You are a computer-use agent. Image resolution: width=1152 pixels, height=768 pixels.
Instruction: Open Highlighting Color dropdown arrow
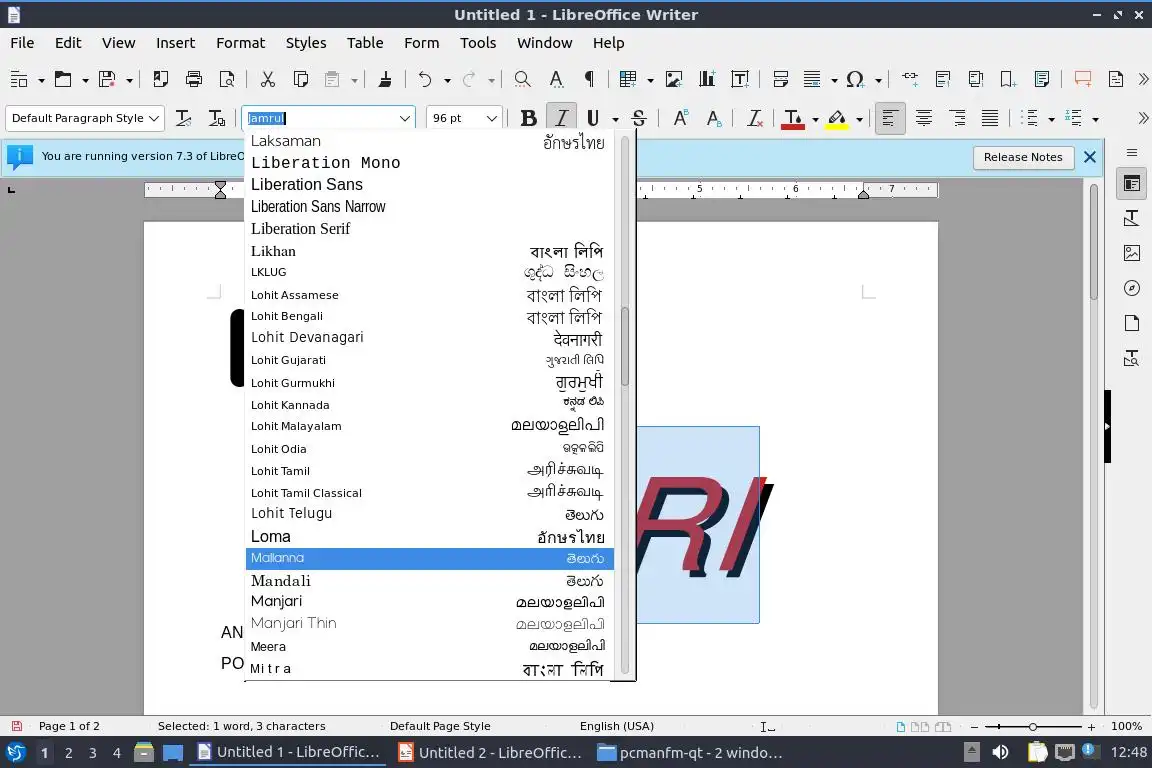tap(859, 119)
